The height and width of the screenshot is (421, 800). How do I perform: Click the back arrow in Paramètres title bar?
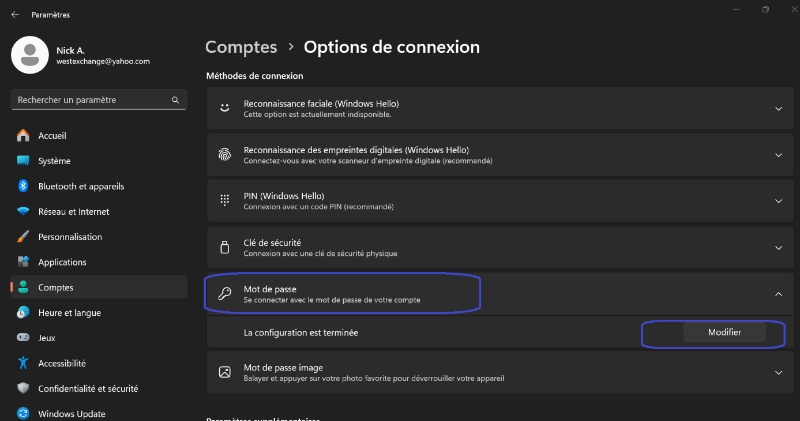(15, 15)
